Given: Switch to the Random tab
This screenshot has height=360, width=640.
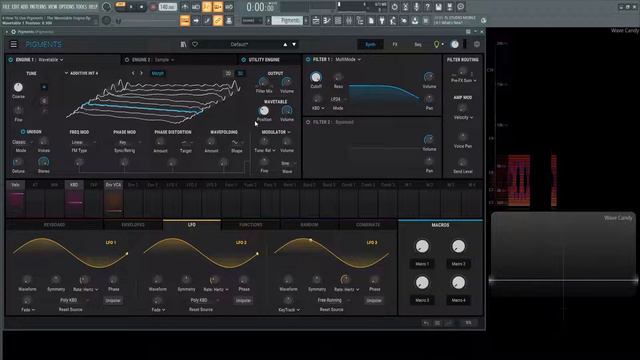Looking at the screenshot, I should (309, 225).
